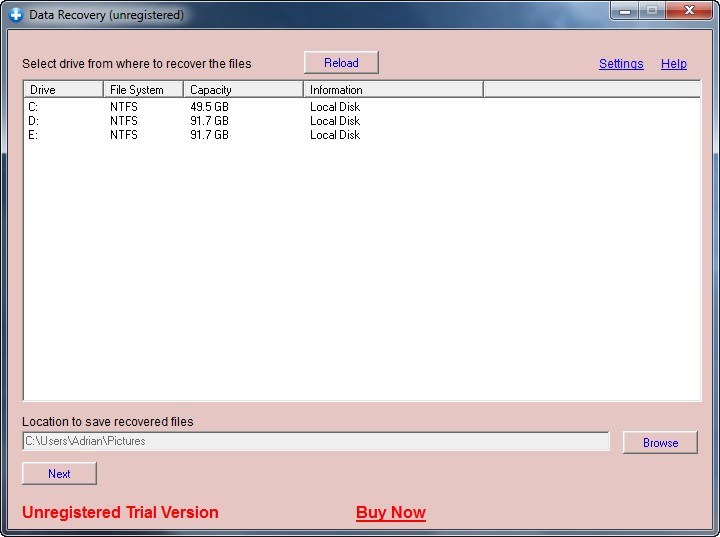Open the Settings link

pos(621,63)
